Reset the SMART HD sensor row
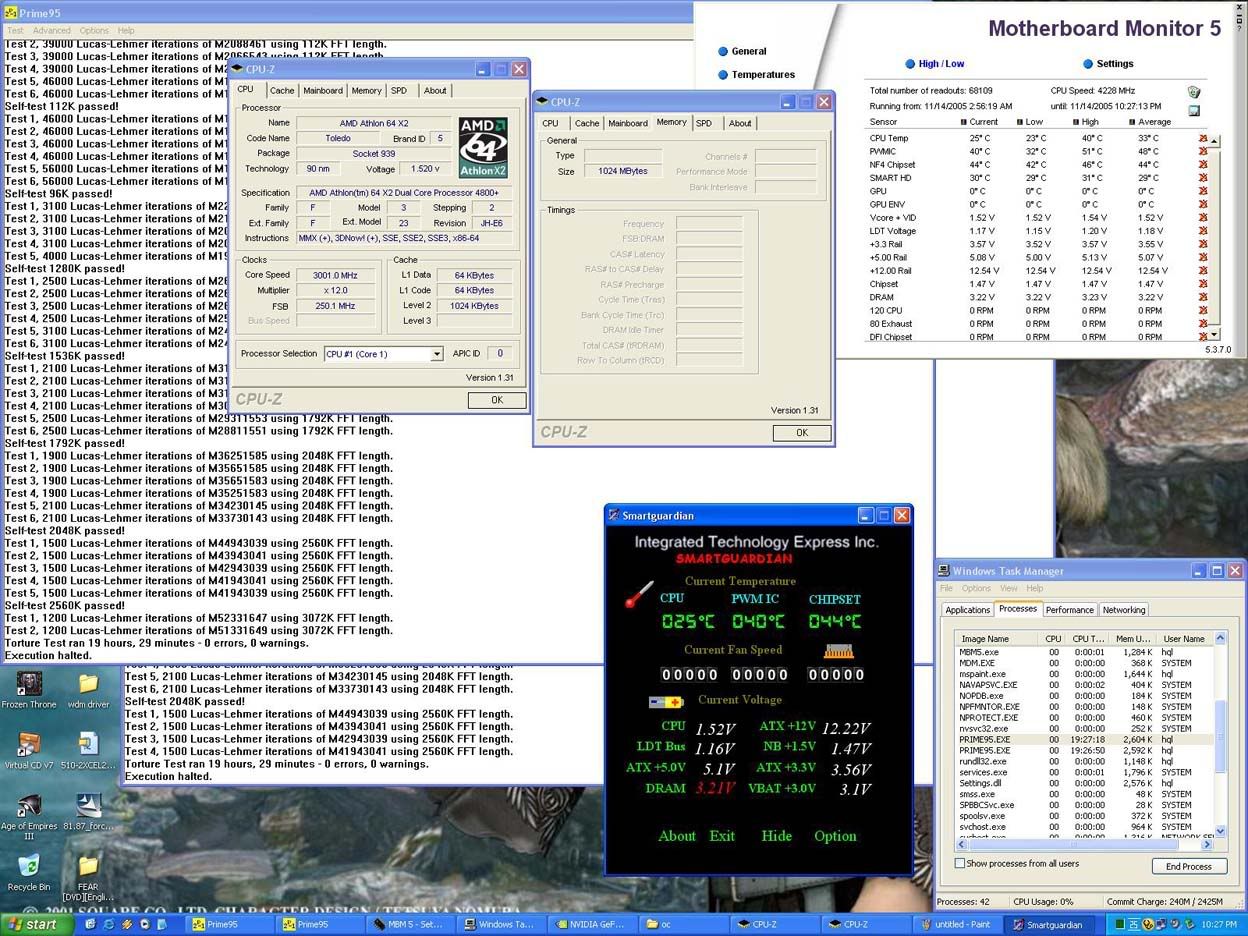Image resolution: width=1248 pixels, height=936 pixels. point(1203,178)
